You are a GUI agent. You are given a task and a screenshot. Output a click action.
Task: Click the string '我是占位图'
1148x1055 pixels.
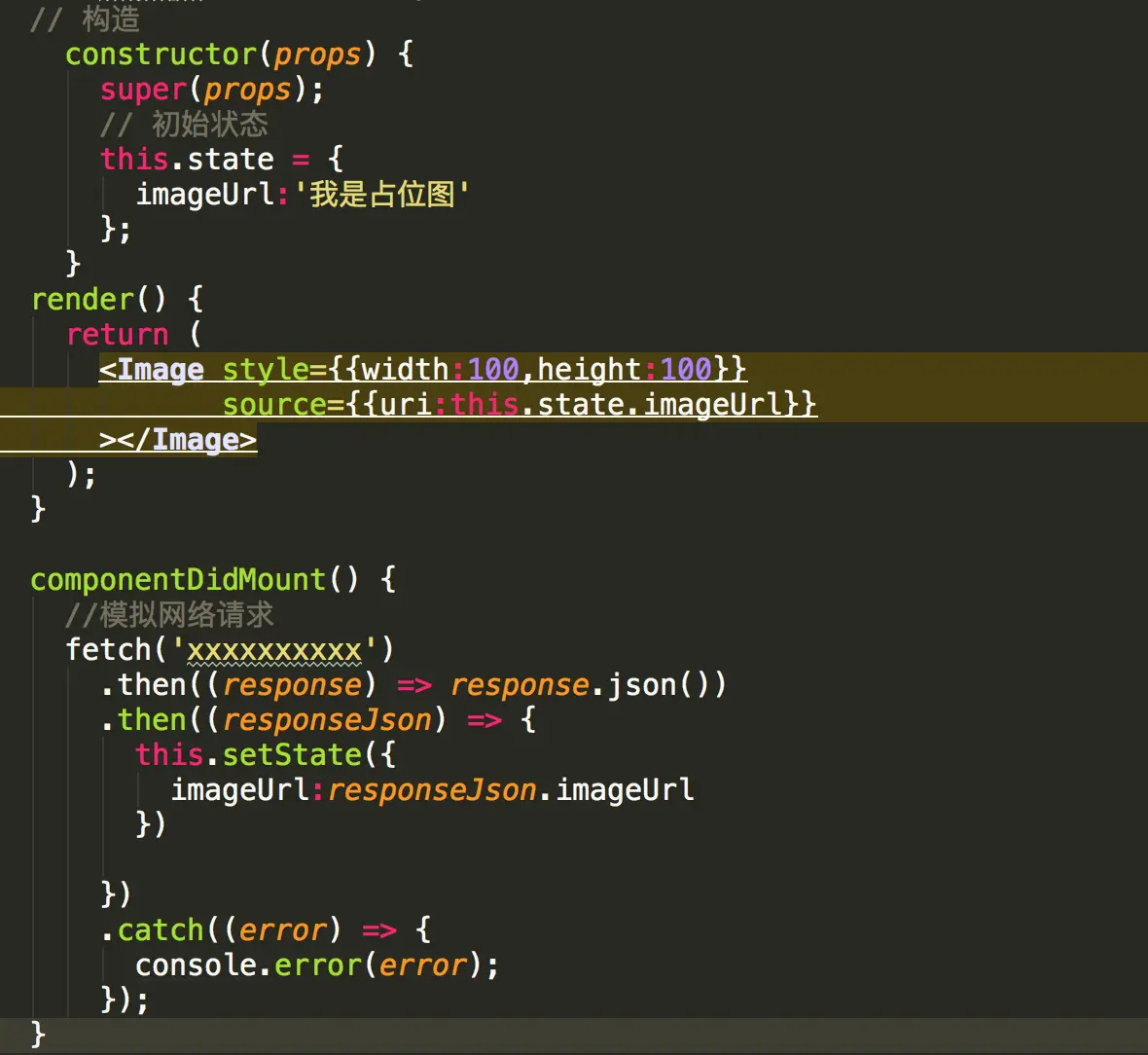[381, 194]
